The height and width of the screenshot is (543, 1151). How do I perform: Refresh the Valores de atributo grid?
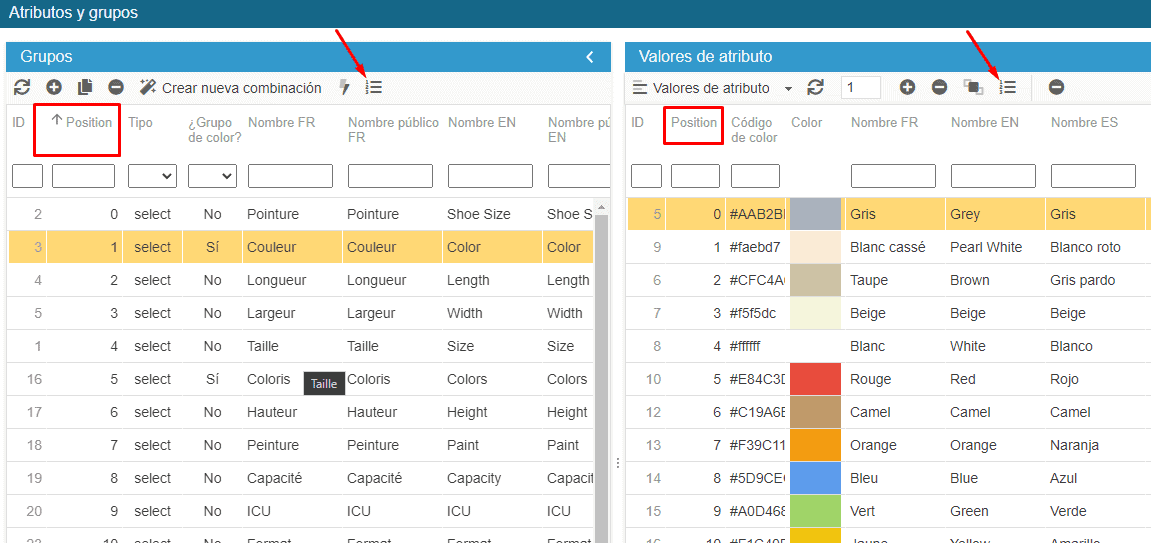816,88
